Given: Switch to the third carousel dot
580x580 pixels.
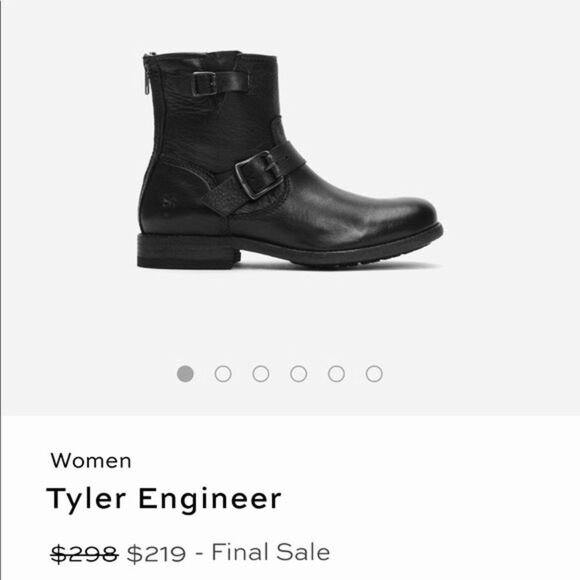Looking at the screenshot, I should click(x=261, y=374).
